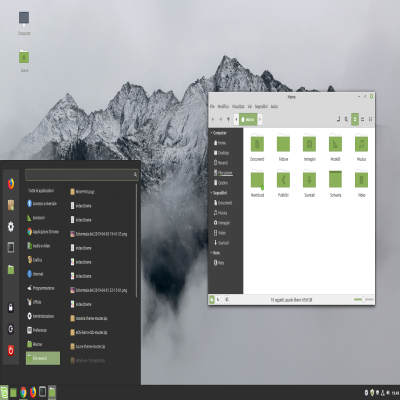Screen dimensions: 400x400
Task: Open the Modifica menu in file manager
Action: 223,106
